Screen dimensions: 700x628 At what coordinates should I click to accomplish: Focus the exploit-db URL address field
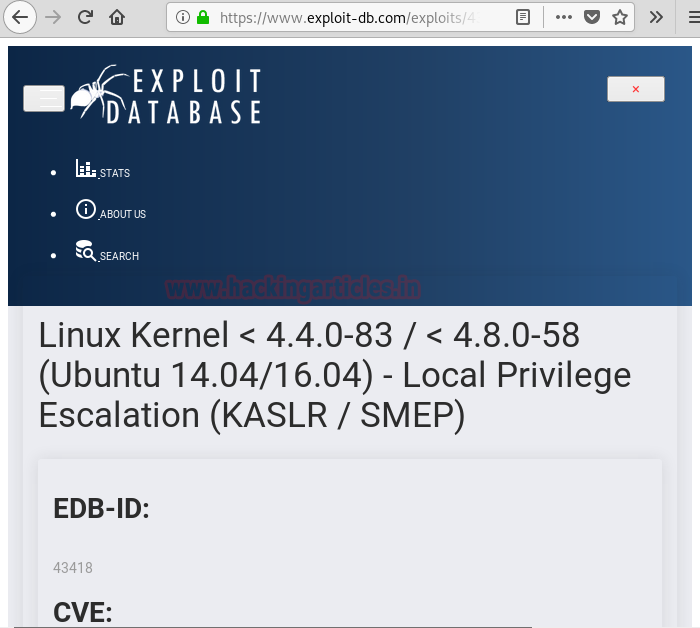pyautogui.click(x=348, y=18)
